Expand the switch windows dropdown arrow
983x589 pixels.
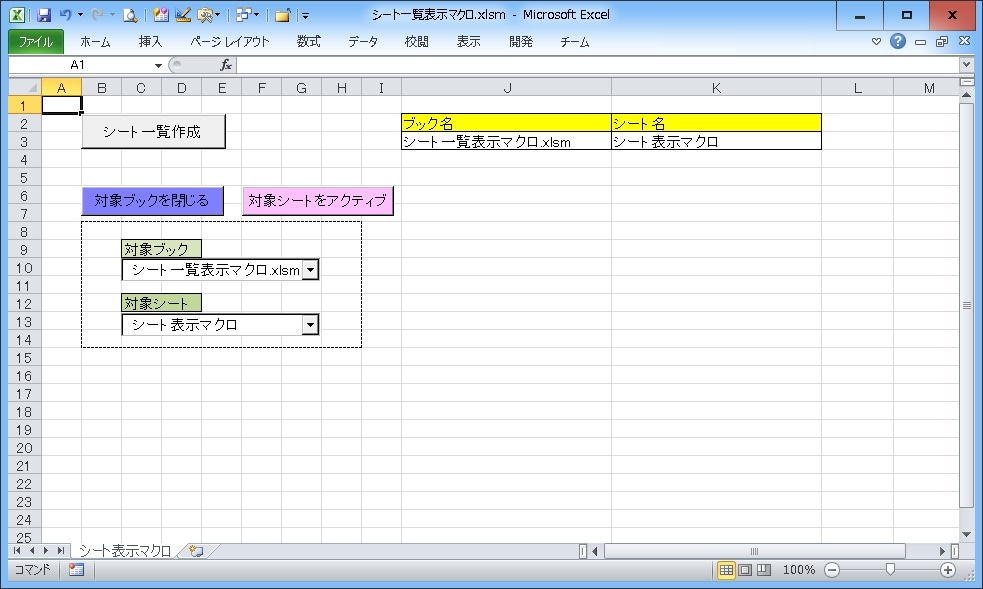coord(256,15)
